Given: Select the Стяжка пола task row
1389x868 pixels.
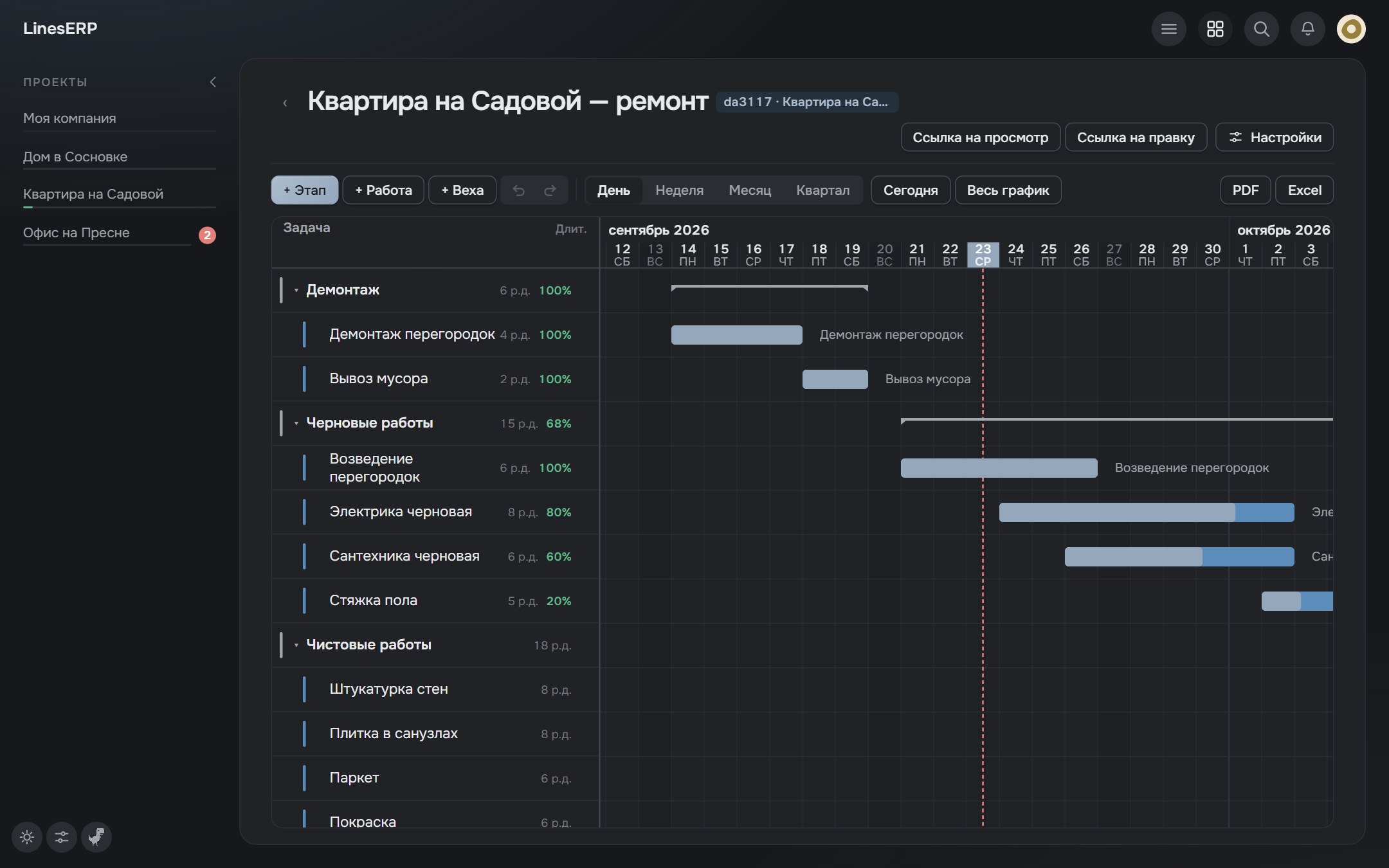Looking at the screenshot, I should [x=435, y=601].
